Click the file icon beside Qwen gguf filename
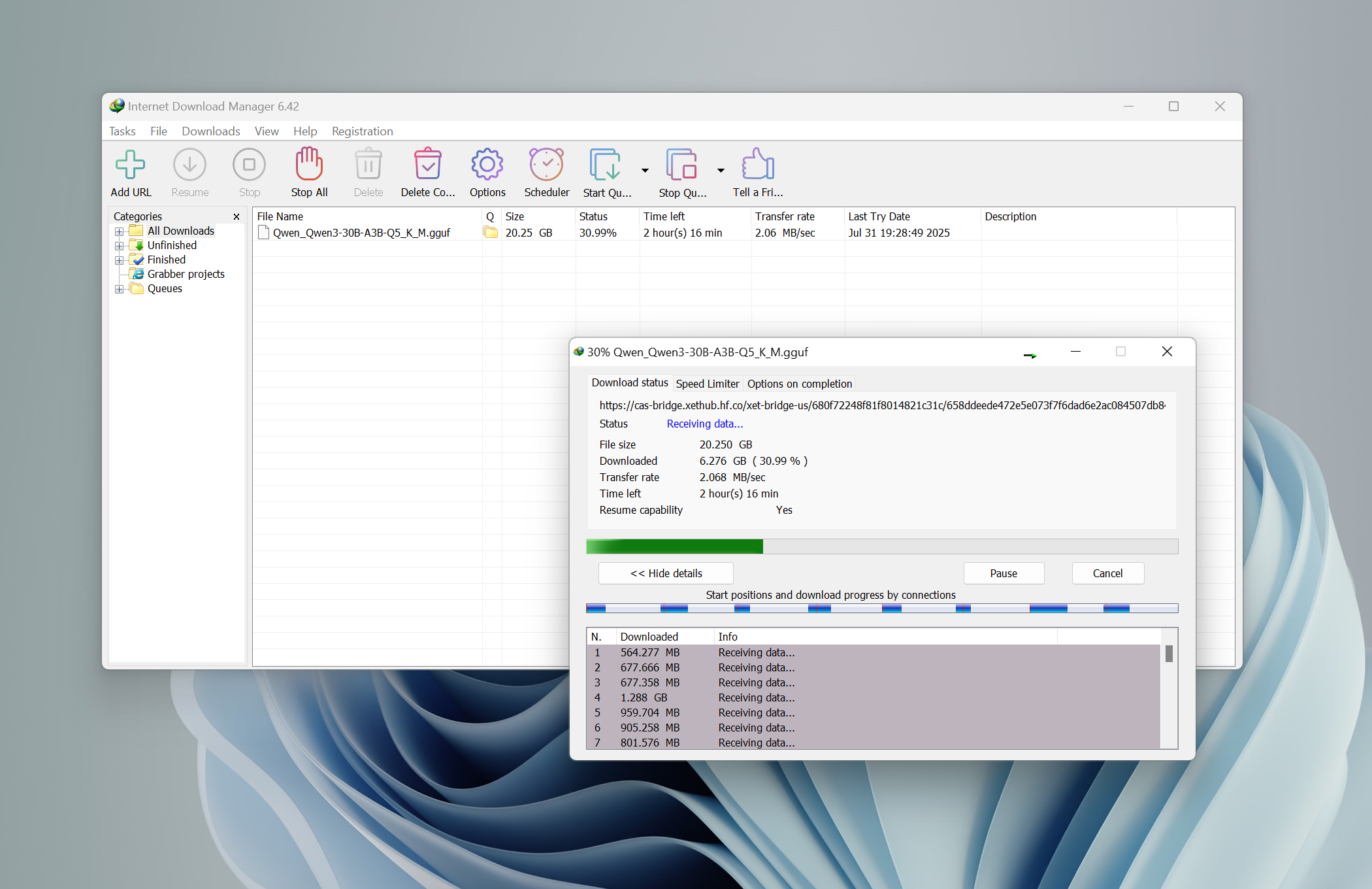Screen dimensions: 1372x889 (x=263, y=232)
